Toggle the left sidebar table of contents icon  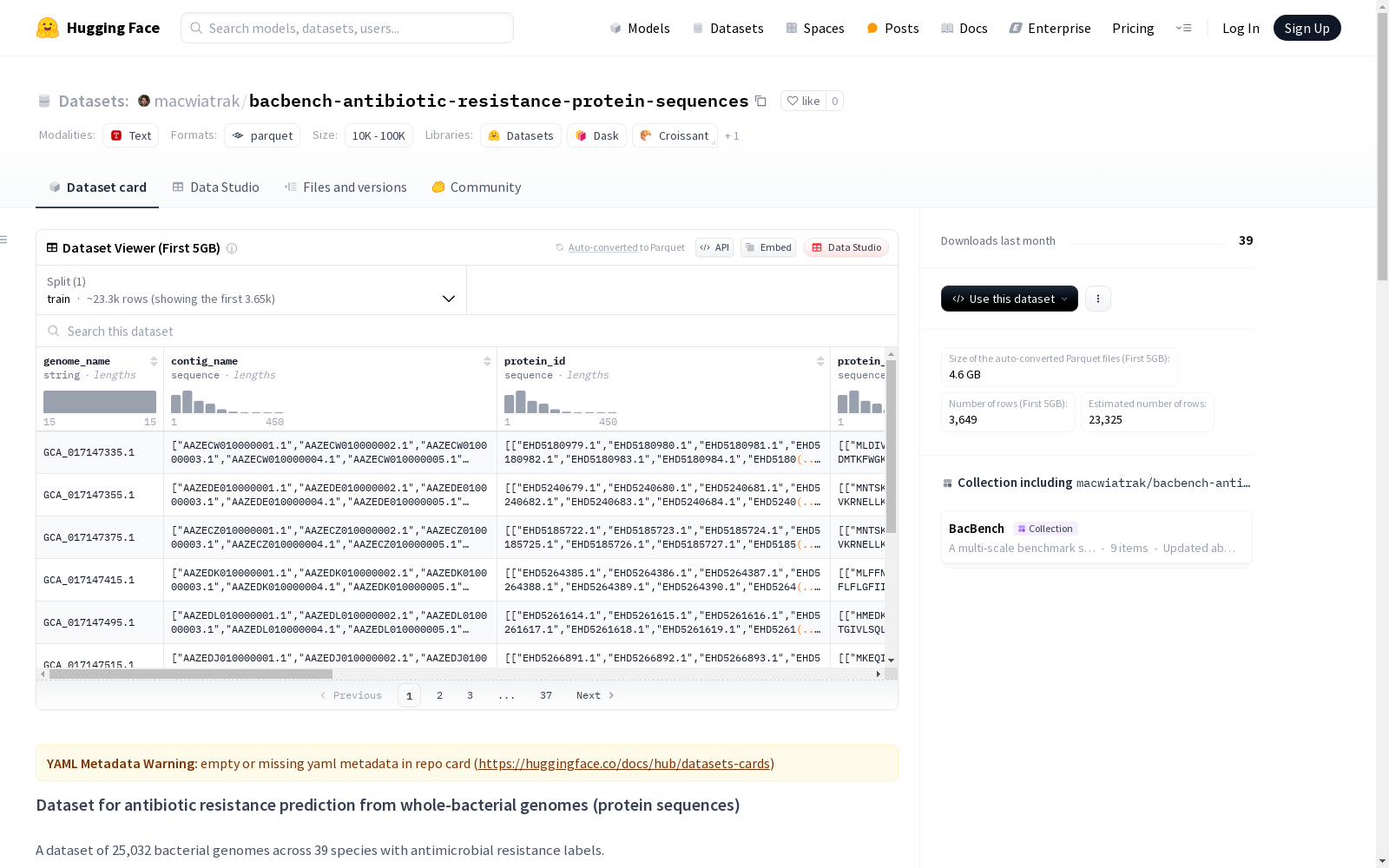coord(4,240)
